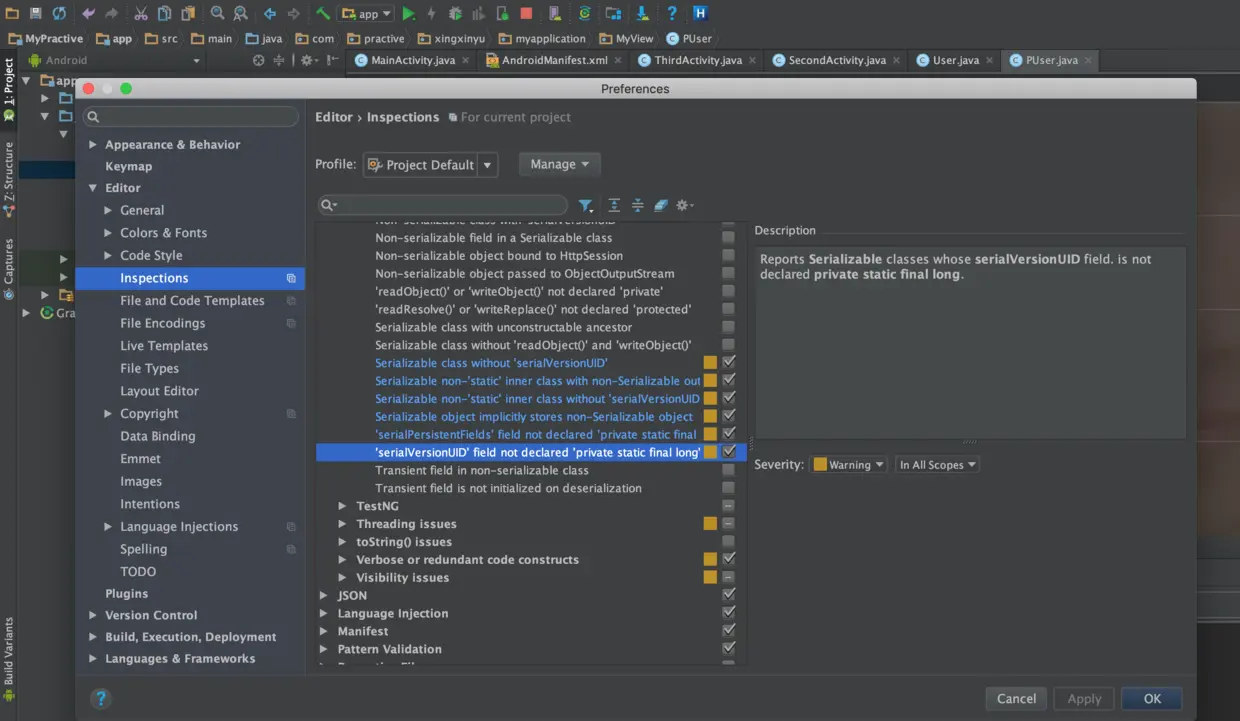The height and width of the screenshot is (721, 1240).
Task: Toggle the Manifest inspections checkbox
Action: pyautogui.click(x=729, y=630)
